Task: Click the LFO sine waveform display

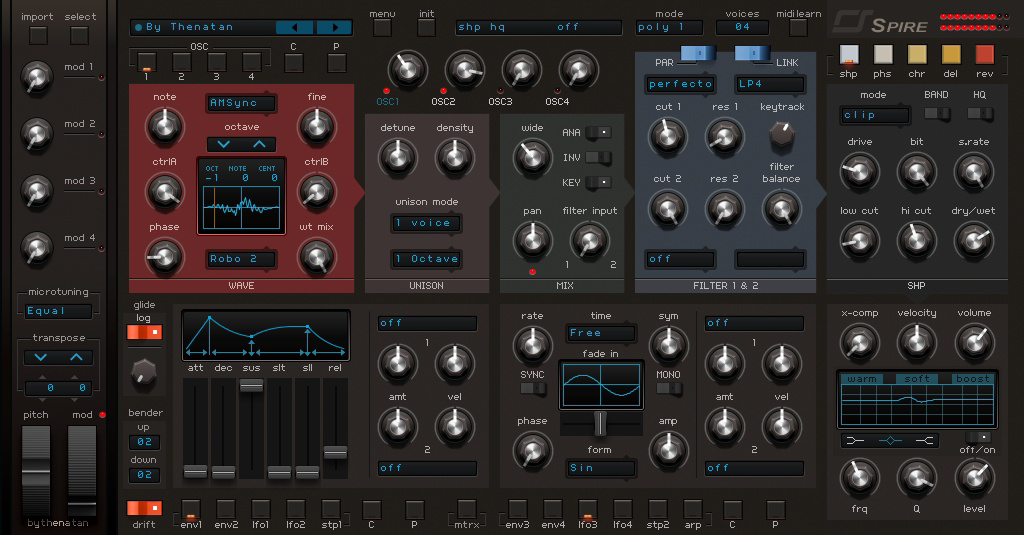Action: pyautogui.click(x=601, y=385)
